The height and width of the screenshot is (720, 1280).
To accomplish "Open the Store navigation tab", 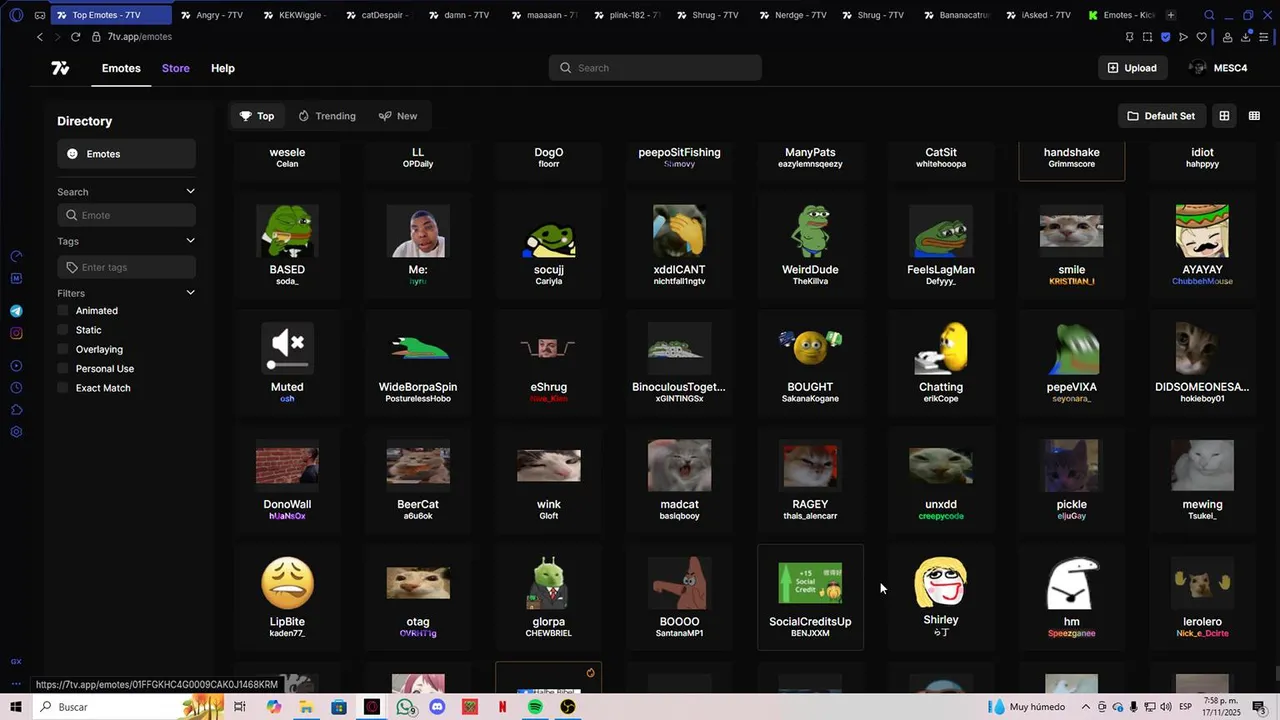I will tap(176, 68).
